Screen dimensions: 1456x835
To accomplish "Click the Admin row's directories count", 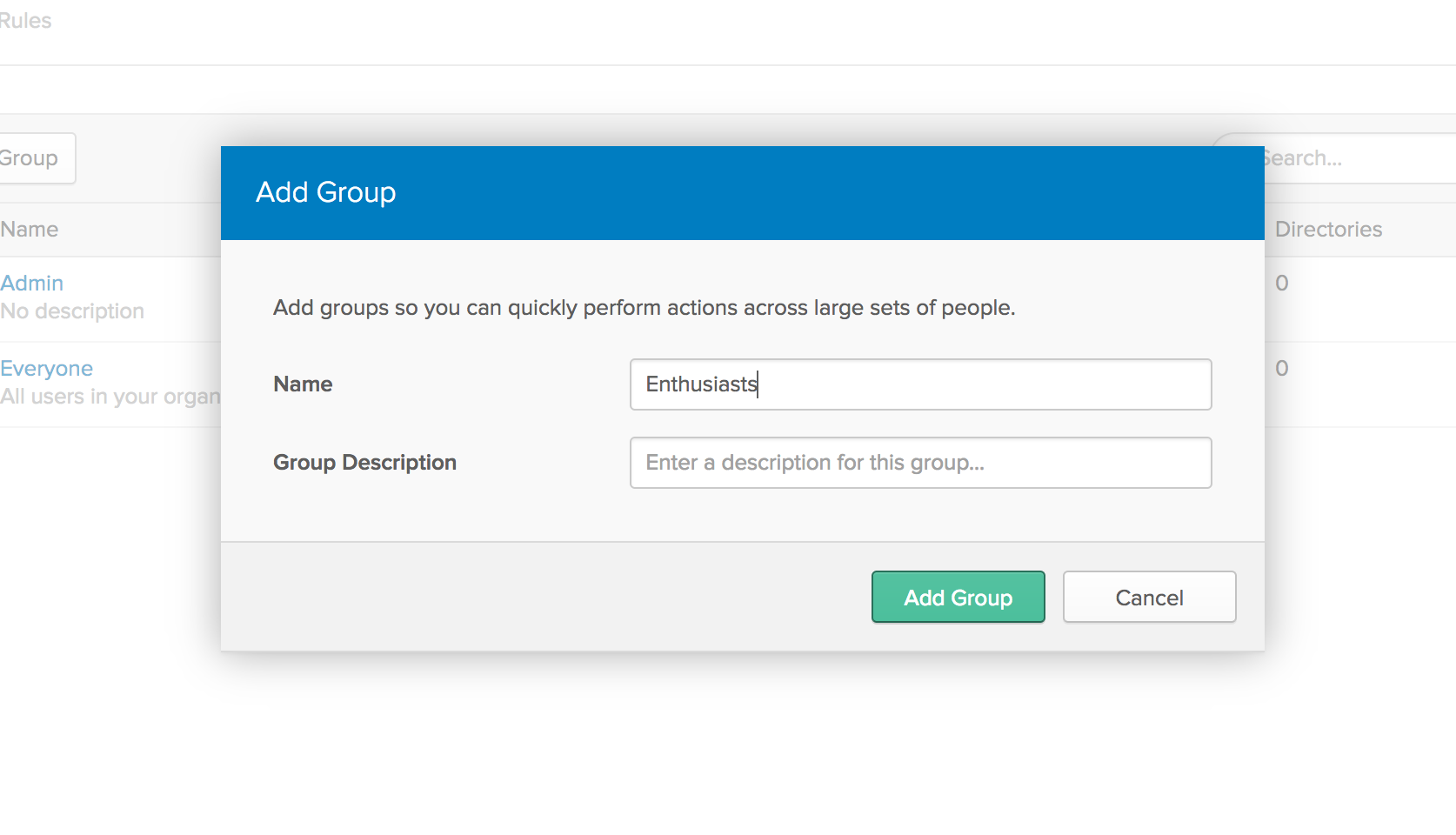I will click(x=1281, y=283).
